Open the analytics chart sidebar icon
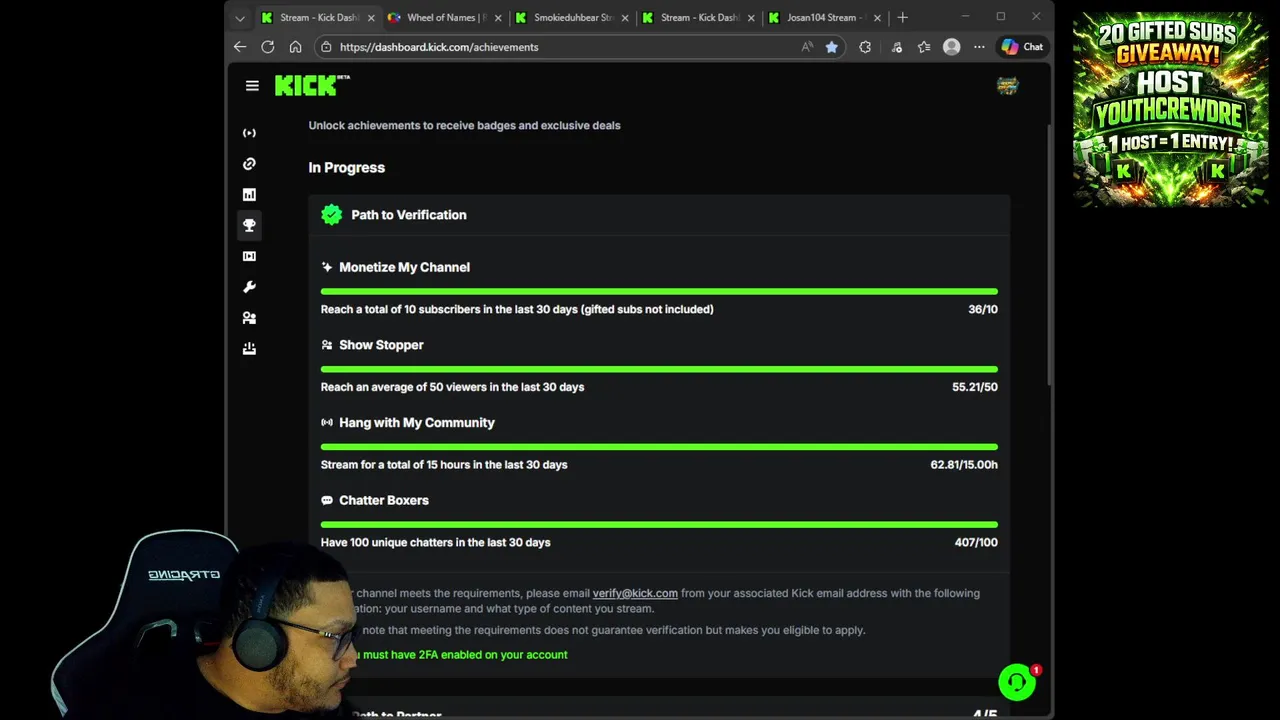The height and width of the screenshot is (720, 1280). [x=249, y=195]
